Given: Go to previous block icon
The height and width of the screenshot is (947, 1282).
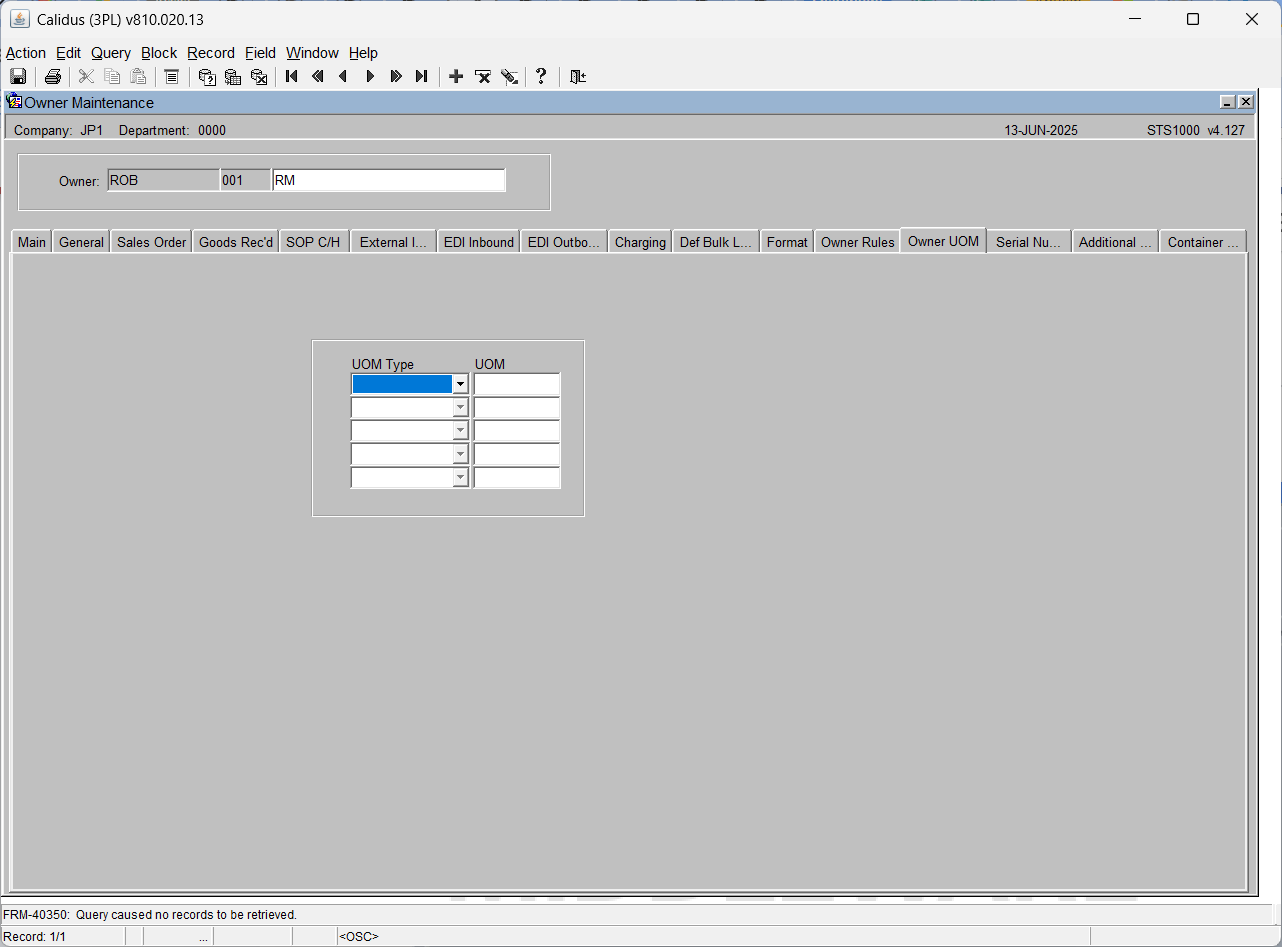Looking at the screenshot, I should (318, 76).
